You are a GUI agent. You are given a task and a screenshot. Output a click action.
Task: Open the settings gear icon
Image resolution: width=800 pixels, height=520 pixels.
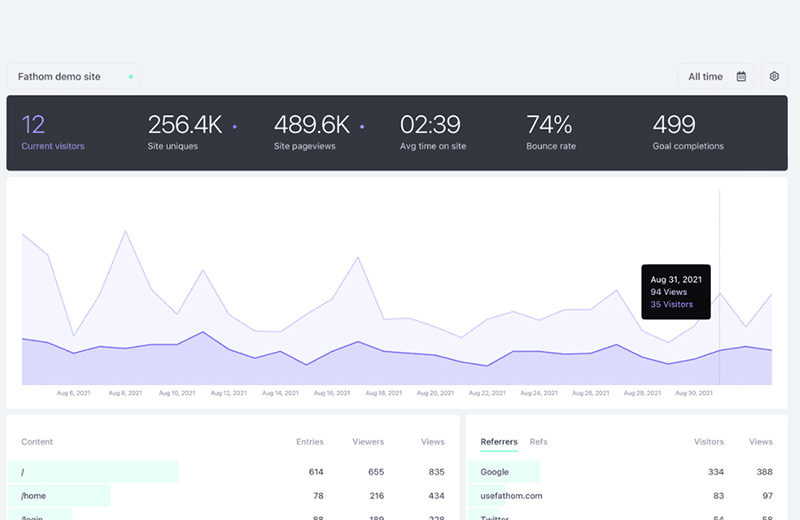[774, 77]
